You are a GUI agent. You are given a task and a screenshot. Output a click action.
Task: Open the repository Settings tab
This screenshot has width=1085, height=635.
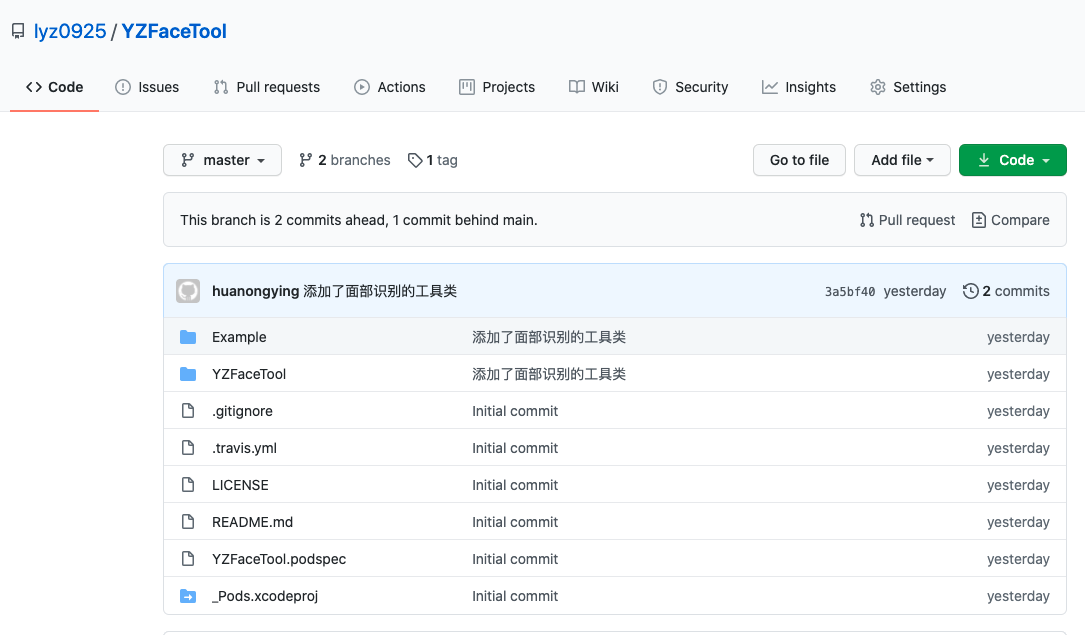pos(908,87)
